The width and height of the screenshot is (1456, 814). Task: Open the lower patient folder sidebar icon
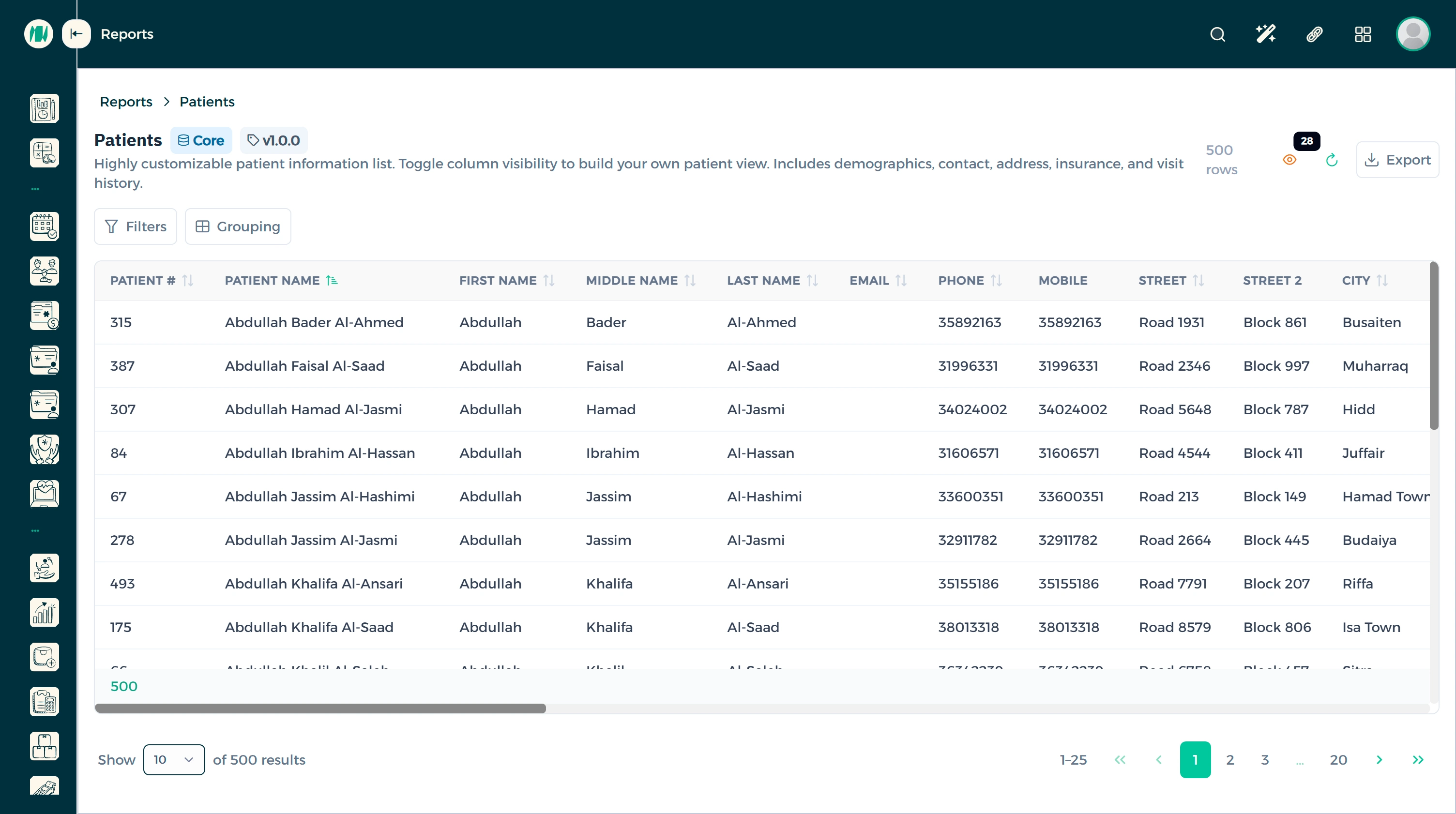[44, 405]
